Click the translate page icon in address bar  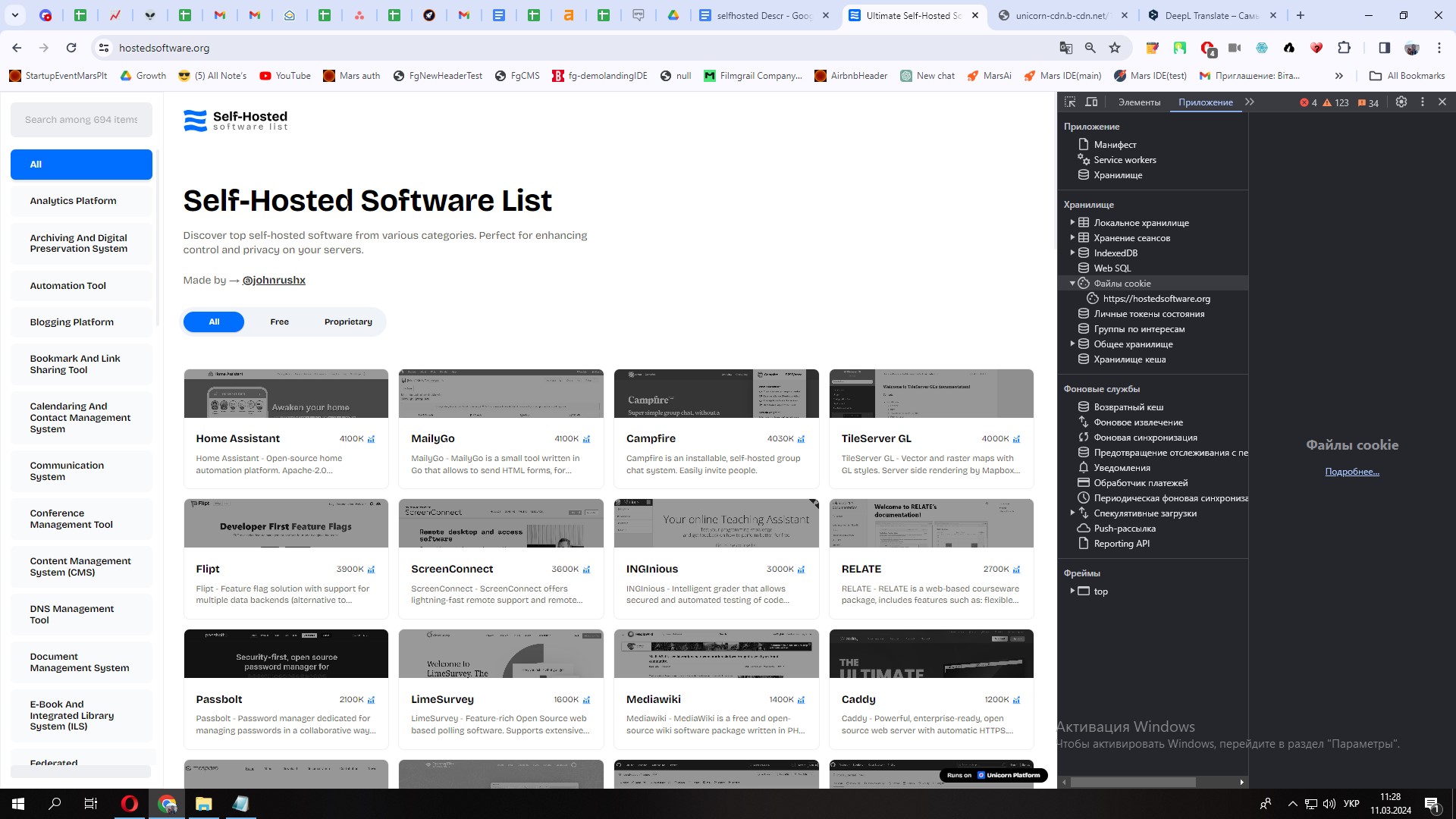1066,48
